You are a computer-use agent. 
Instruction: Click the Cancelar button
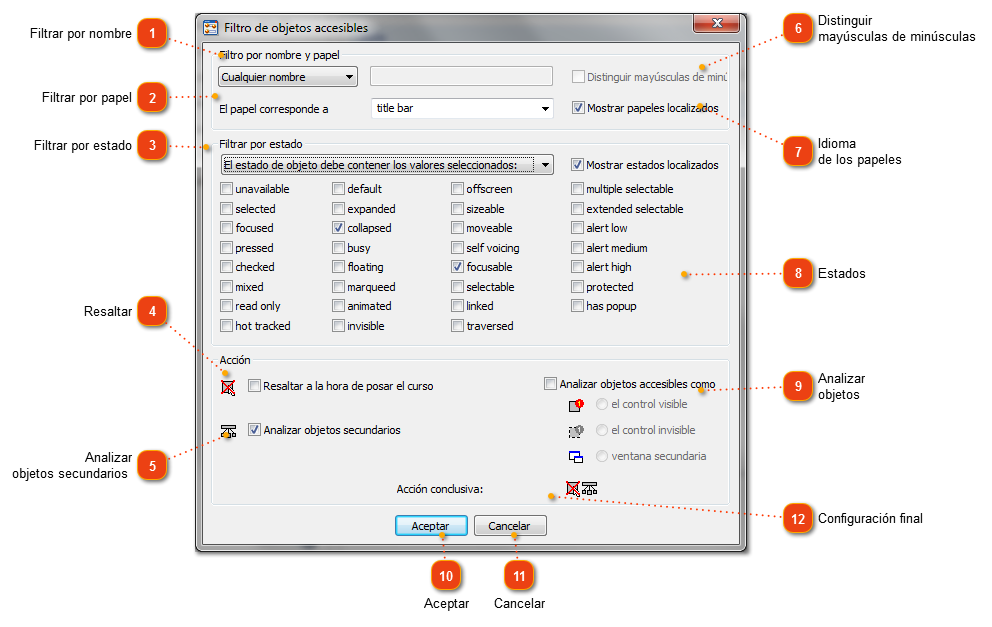pyautogui.click(x=509, y=526)
